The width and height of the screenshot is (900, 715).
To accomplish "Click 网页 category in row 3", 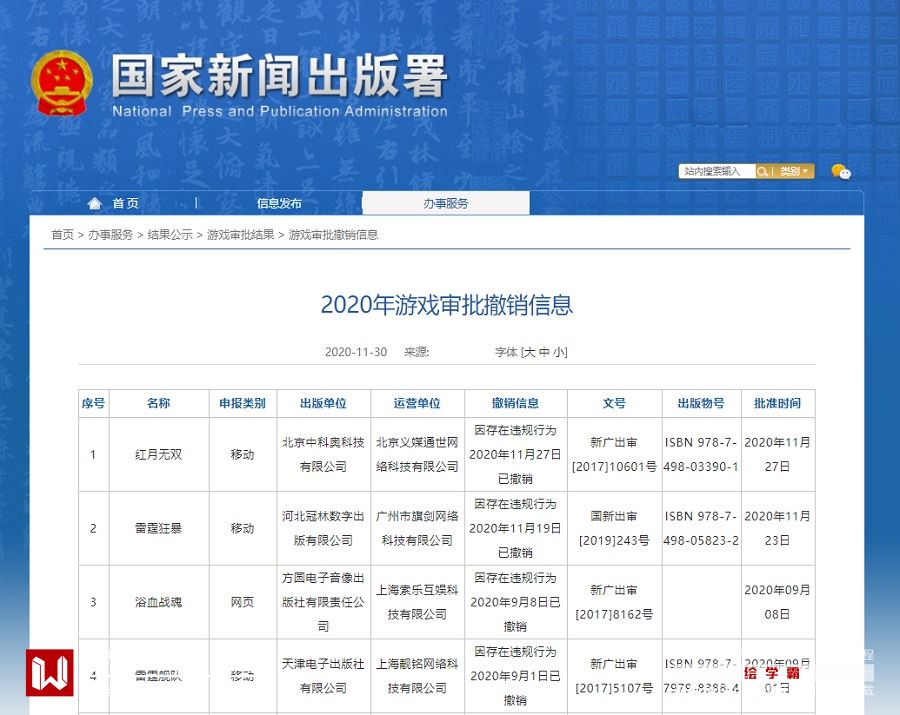I will coord(242,603).
